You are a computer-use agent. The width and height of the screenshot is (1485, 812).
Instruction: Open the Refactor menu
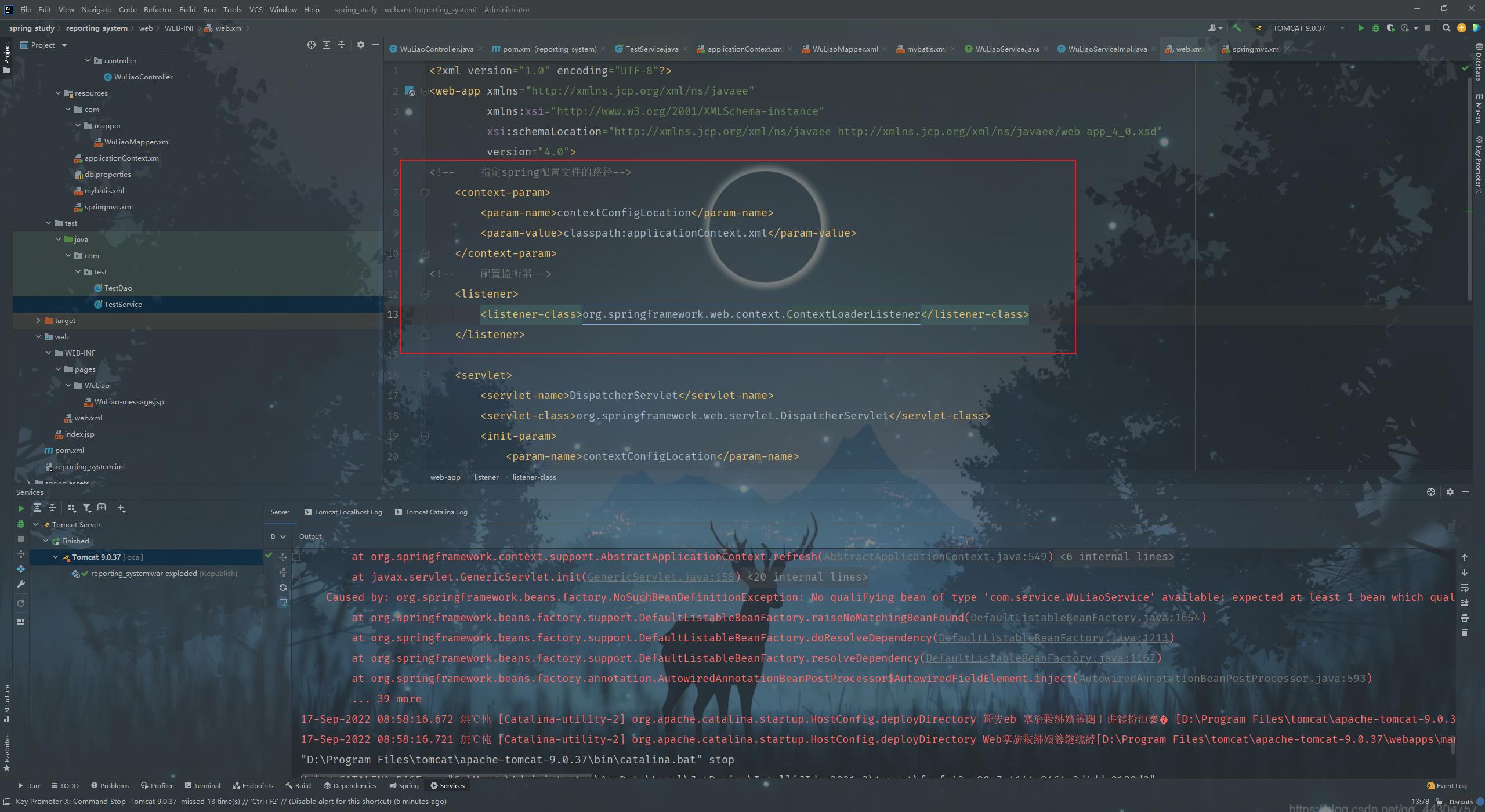click(x=157, y=9)
